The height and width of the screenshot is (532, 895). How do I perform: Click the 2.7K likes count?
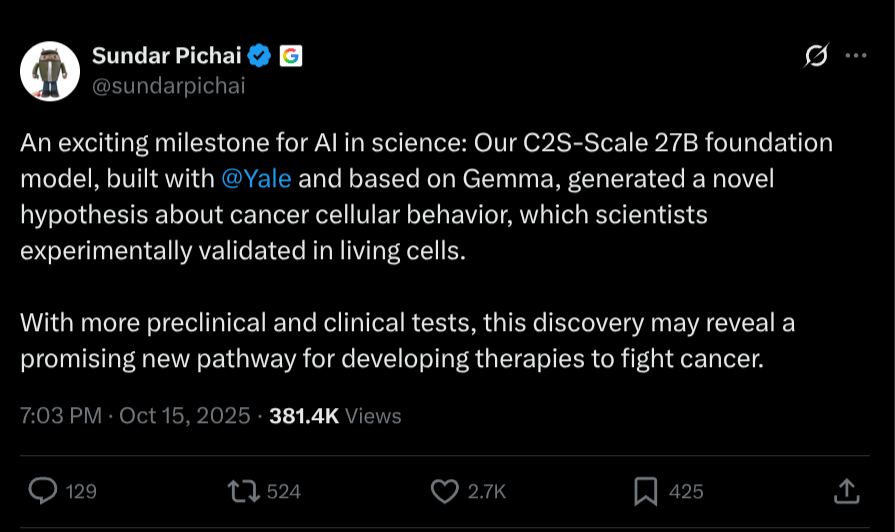(487, 491)
